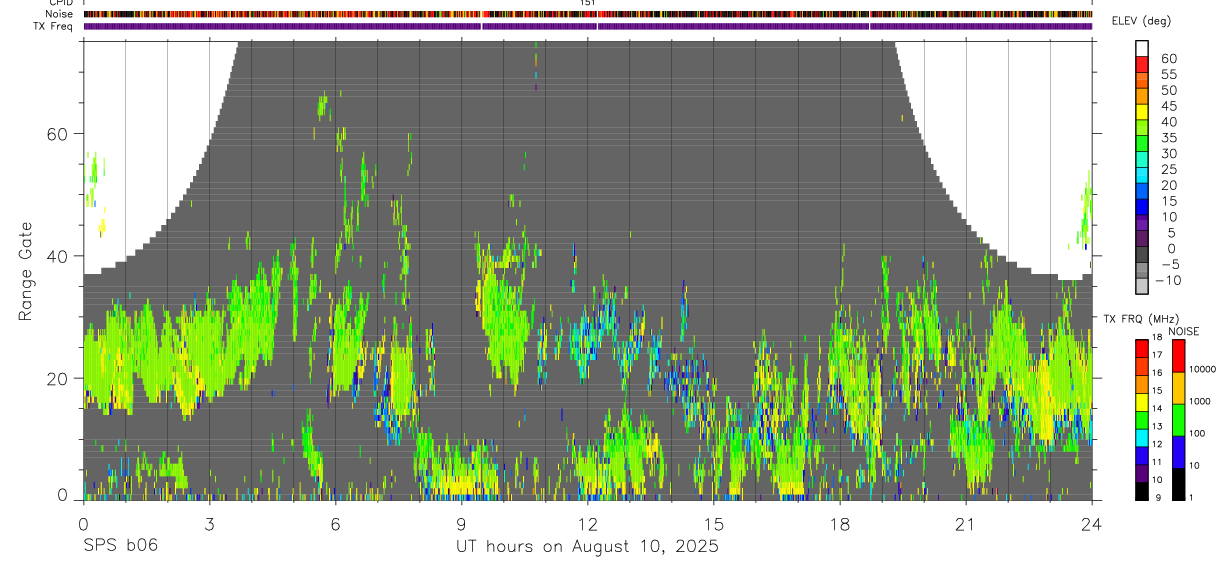Viewport: 1228px width, 567px height.
Task: Click the black 9 MHz TX frequency swatch
Action: 1142,490
